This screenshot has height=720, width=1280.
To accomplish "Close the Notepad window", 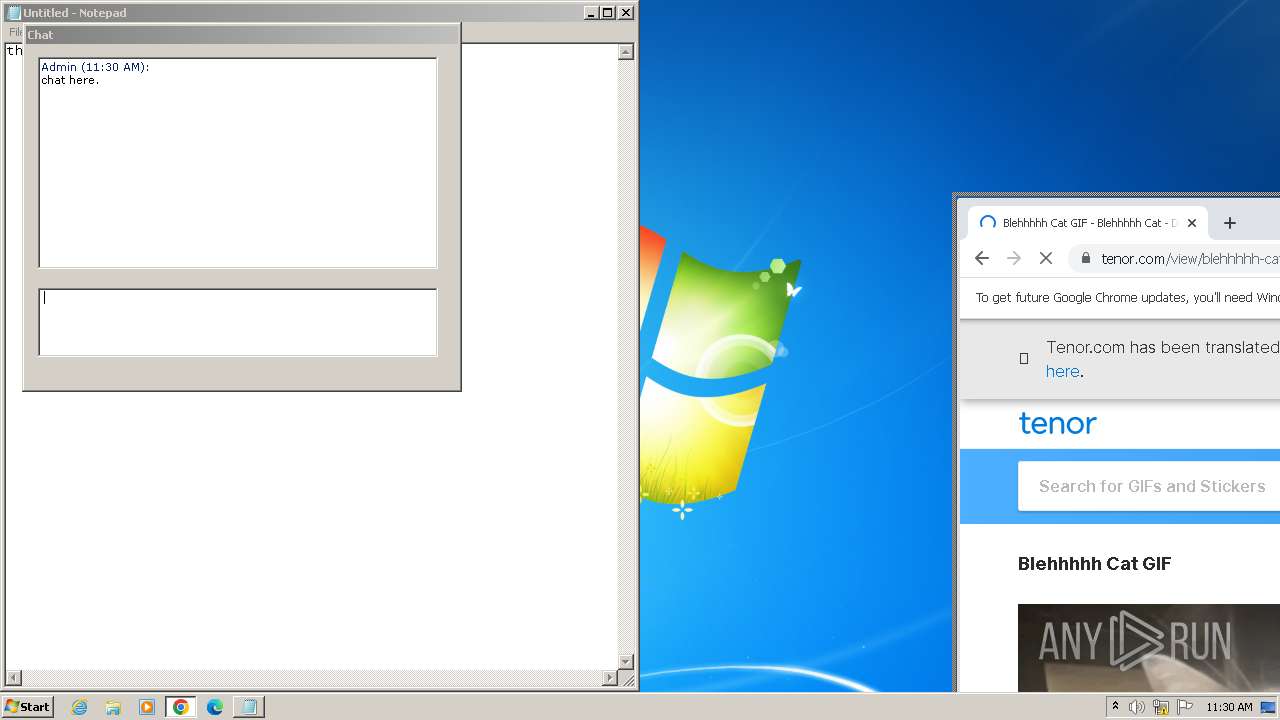I will pos(626,13).
